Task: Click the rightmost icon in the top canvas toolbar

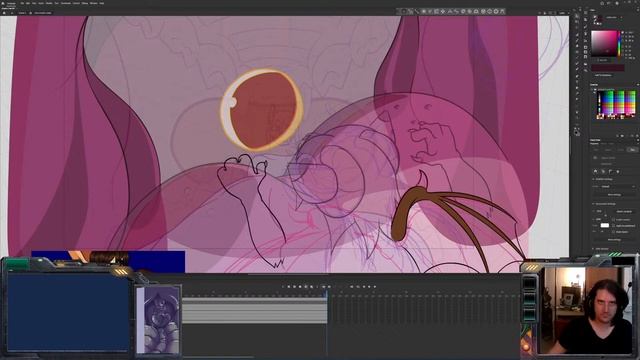Action: click(502, 11)
